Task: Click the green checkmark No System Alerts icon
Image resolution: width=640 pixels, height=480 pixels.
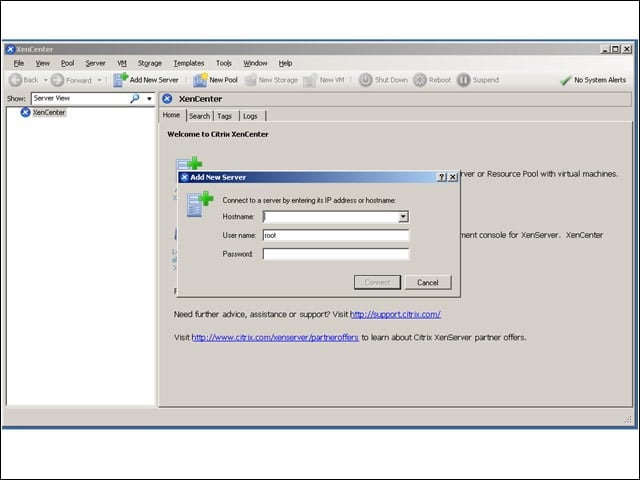Action: click(565, 80)
